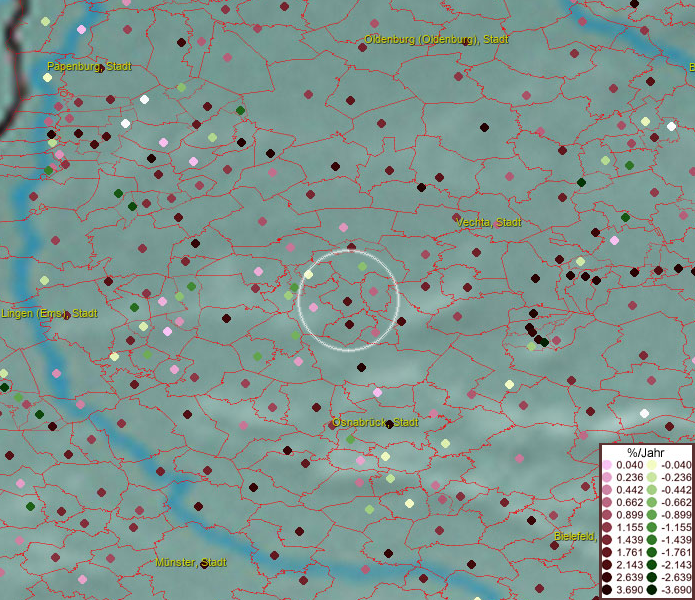Click the 0.662 legend value
The image size is (695, 600).
coord(629,503)
